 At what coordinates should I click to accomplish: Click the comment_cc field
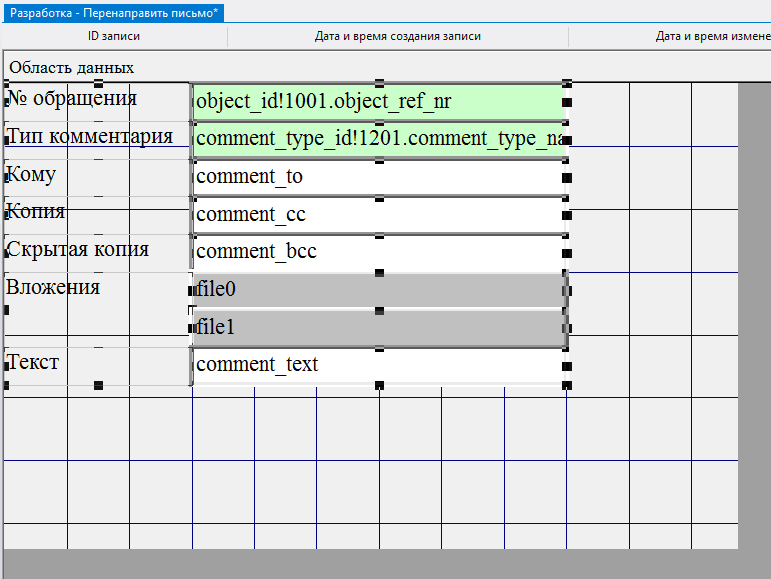point(379,214)
